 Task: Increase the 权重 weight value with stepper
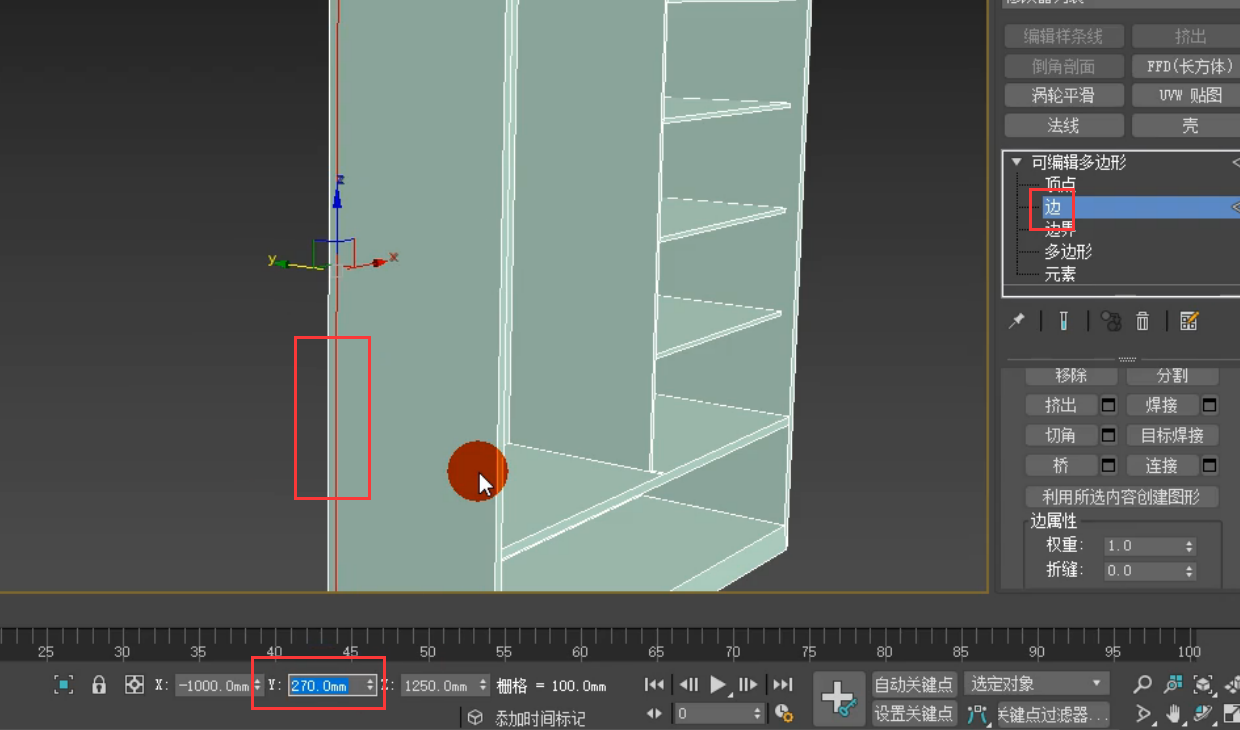[x=1188, y=541]
